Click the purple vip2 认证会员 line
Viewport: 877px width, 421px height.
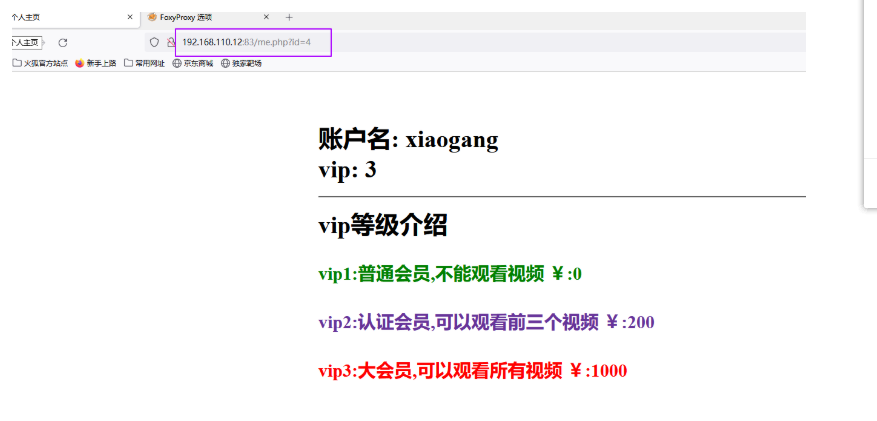click(487, 323)
